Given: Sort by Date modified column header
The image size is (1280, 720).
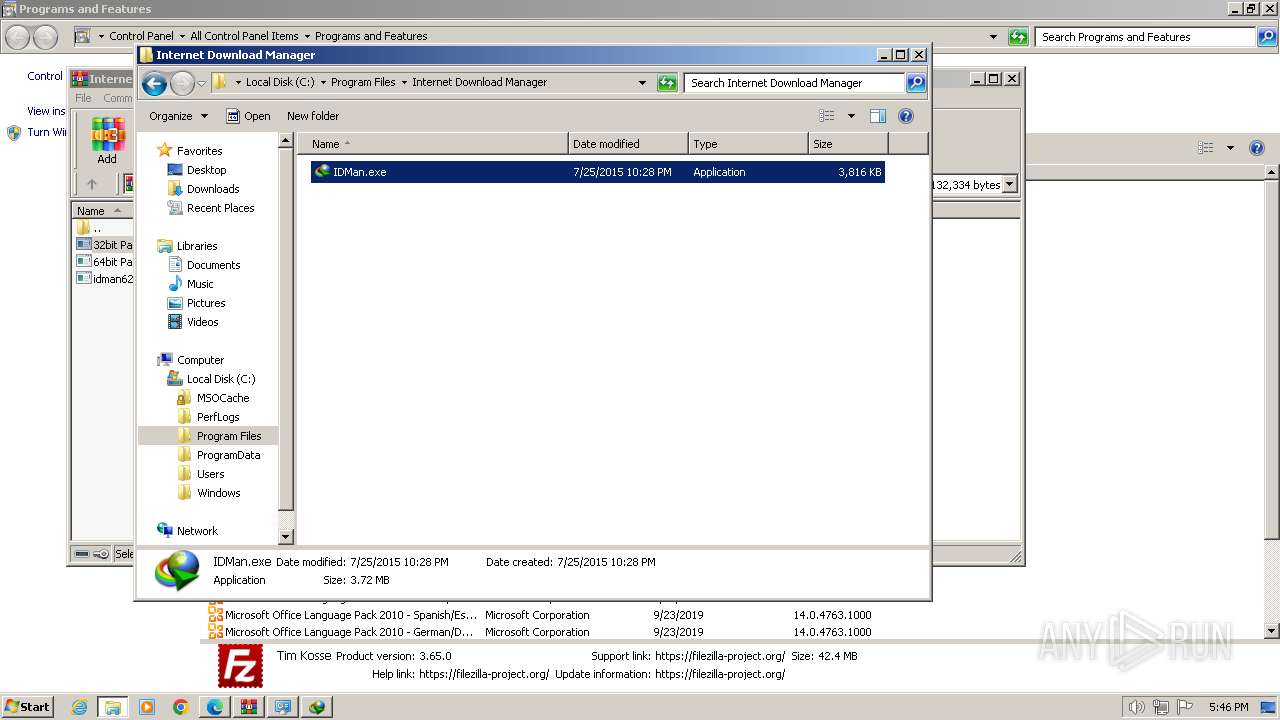Looking at the screenshot, I should (628, 144).
